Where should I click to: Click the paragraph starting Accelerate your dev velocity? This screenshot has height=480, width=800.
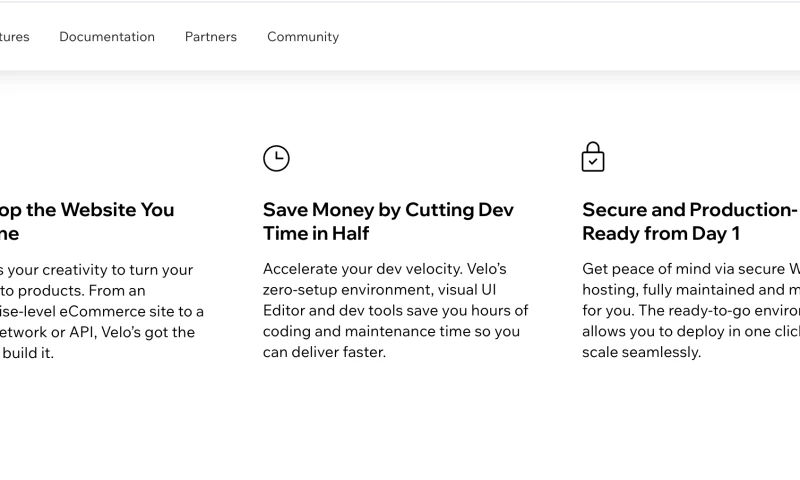[x=395, y=310]
